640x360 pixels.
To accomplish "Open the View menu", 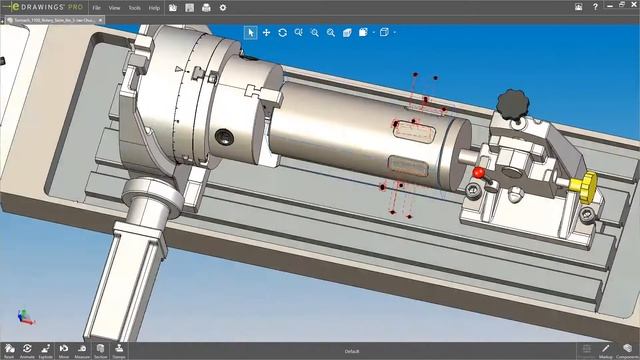I will coord(114,8).
